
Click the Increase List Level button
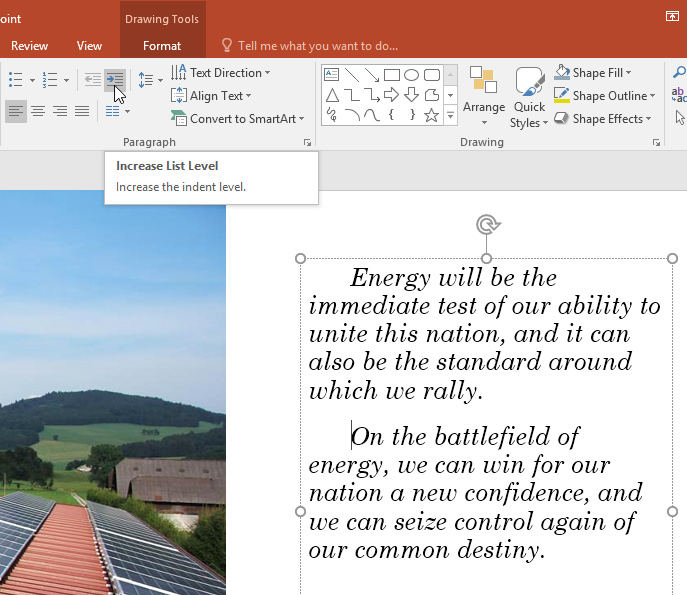click(x=115, y=79)
